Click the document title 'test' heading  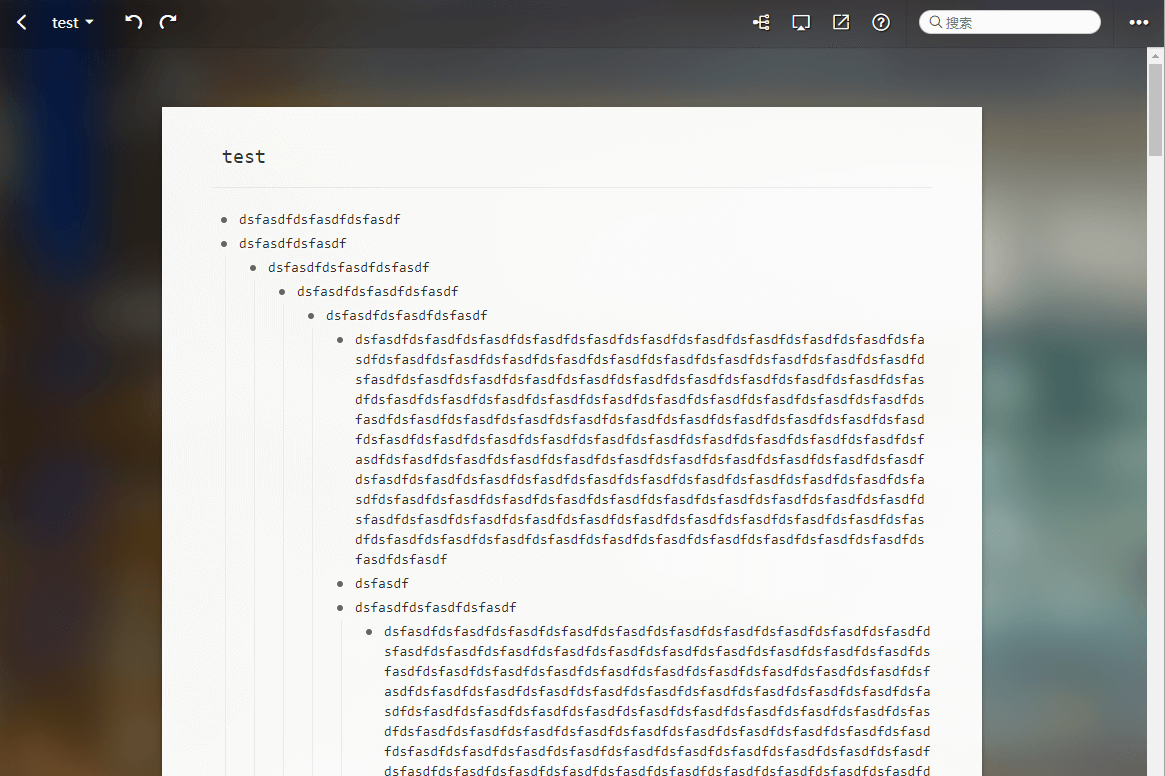244,156
